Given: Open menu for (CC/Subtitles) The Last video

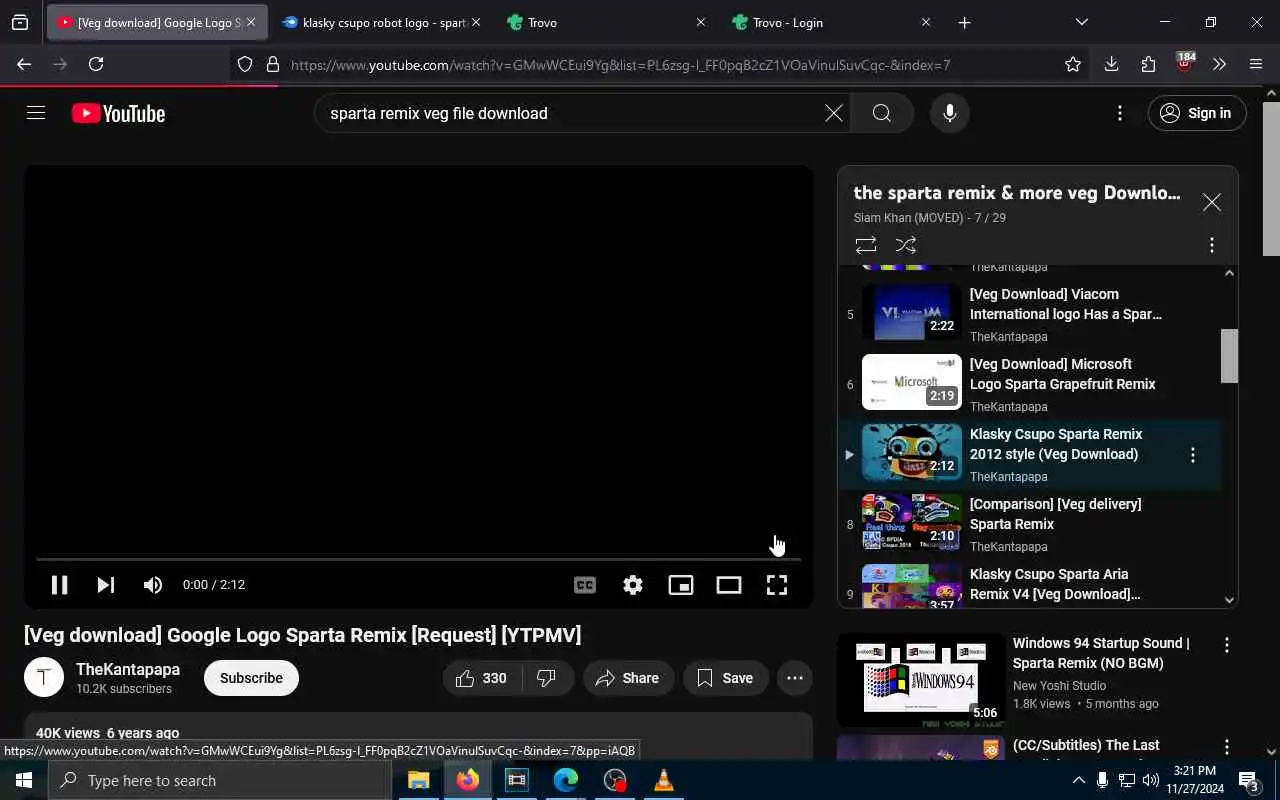Looking at the screenshot, I should pyautogui.click(x=1227, y=748).
